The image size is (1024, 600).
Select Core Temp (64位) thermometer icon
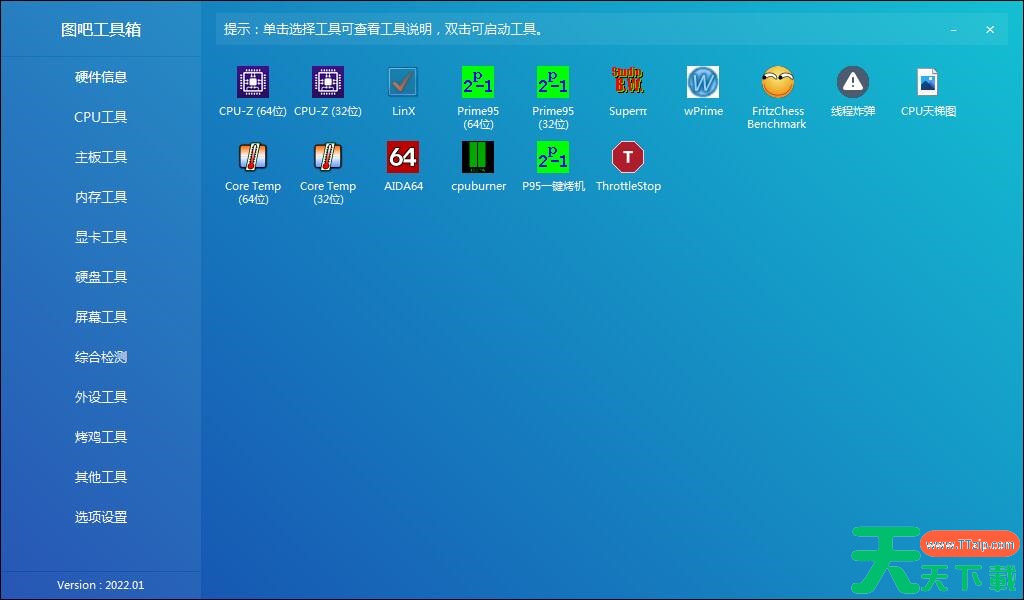click(253, 157)
